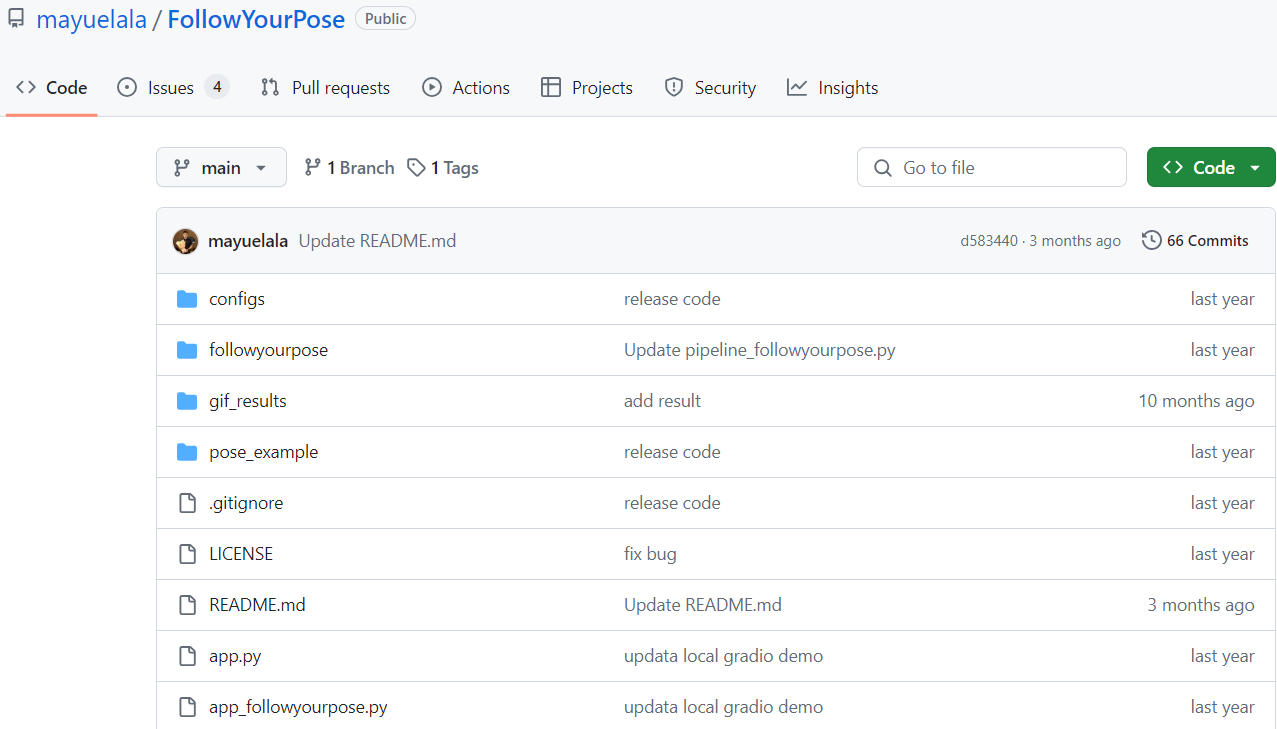
Task: Click the repository icon beside mayuelala
Action: click(16, 19)
